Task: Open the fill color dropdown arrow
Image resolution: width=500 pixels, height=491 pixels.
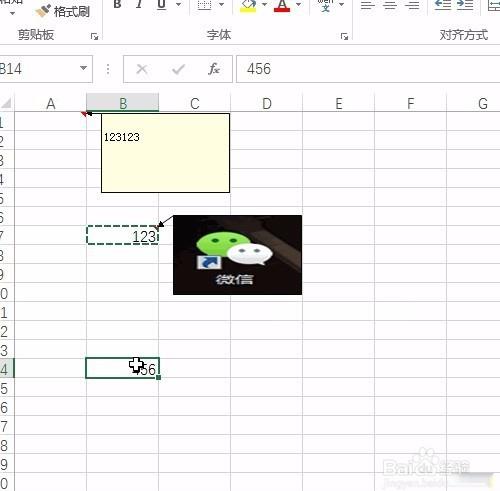Action: coord(265,4)
